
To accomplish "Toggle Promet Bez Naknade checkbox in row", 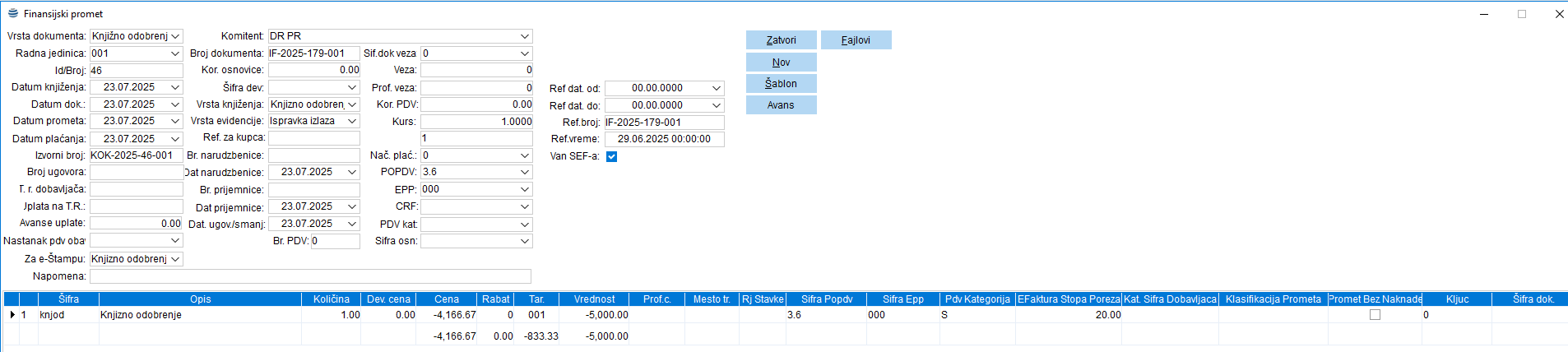I will pyautogui.click(x=1375, y=315).
